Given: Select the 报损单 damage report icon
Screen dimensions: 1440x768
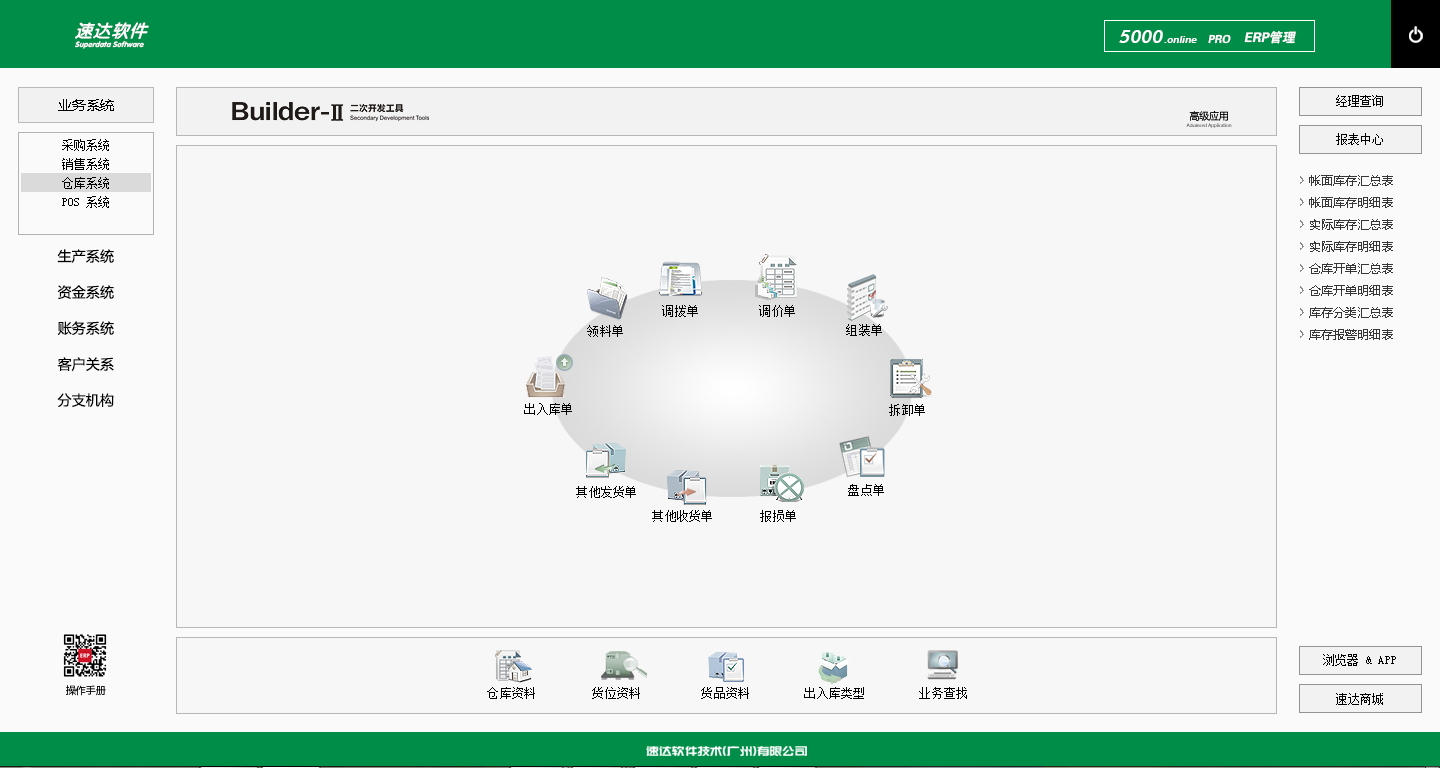Looking at the screenshot, I should [780, 488].
